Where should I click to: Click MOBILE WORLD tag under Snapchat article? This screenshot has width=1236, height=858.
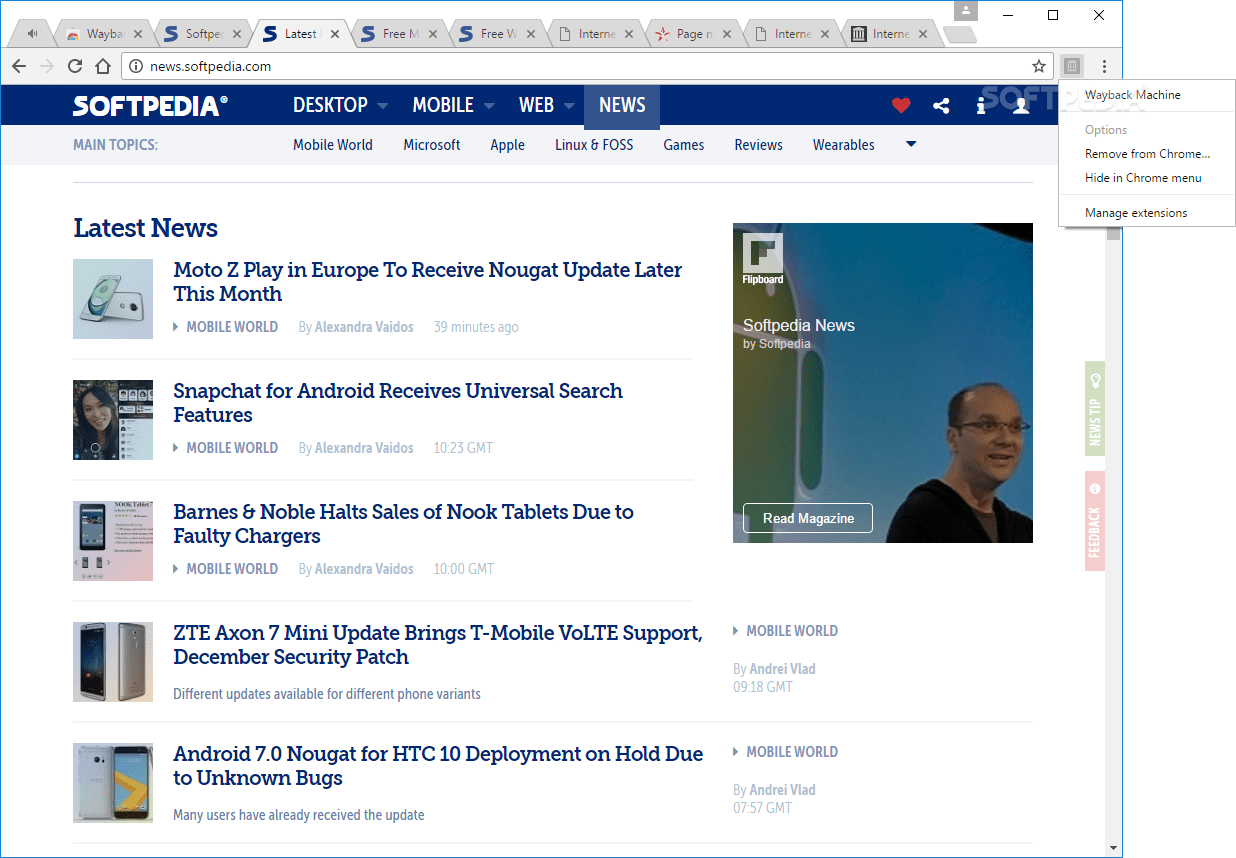pos(232,448)
